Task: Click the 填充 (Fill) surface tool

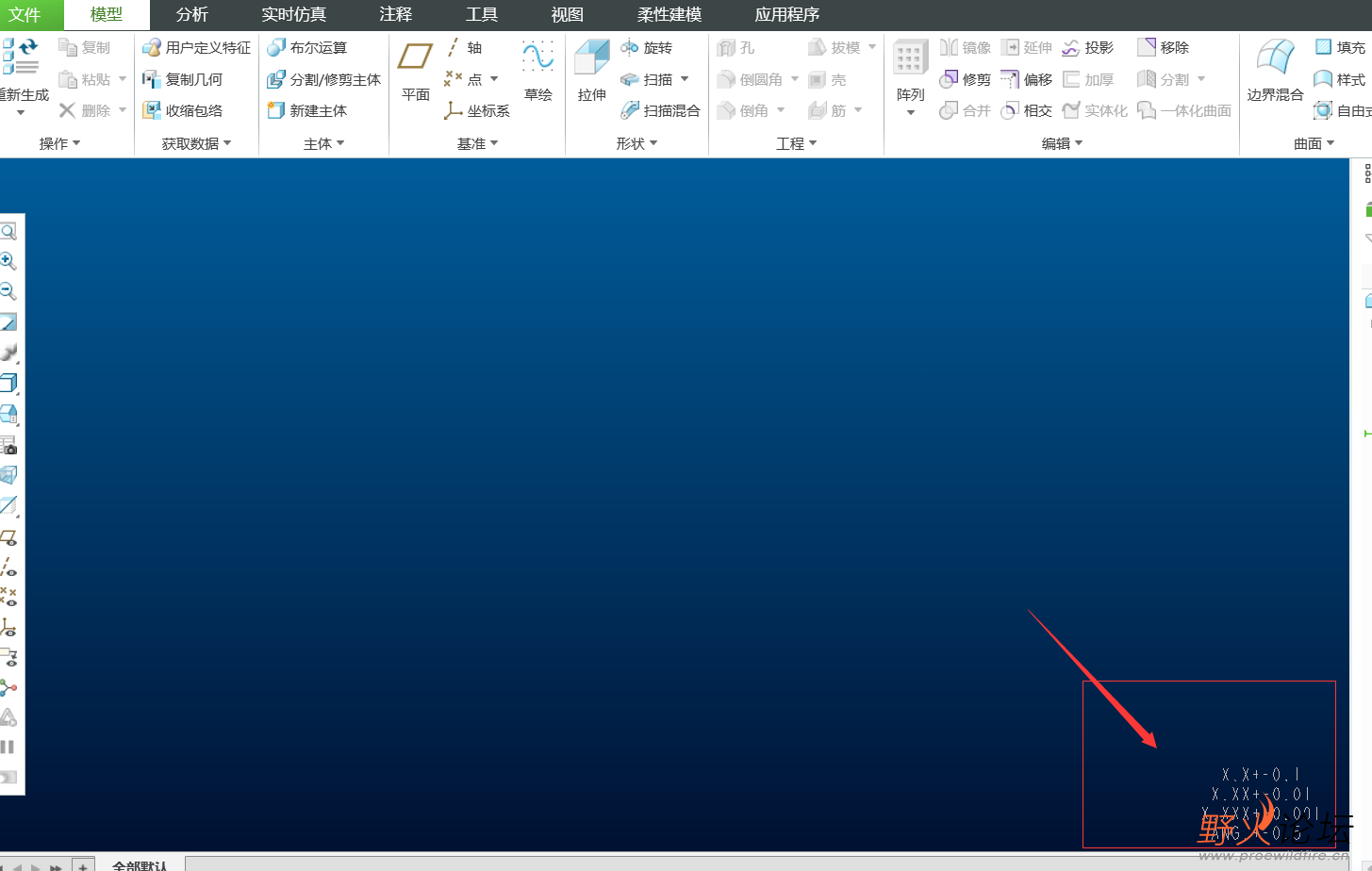Action: [x=1340, y=48]
